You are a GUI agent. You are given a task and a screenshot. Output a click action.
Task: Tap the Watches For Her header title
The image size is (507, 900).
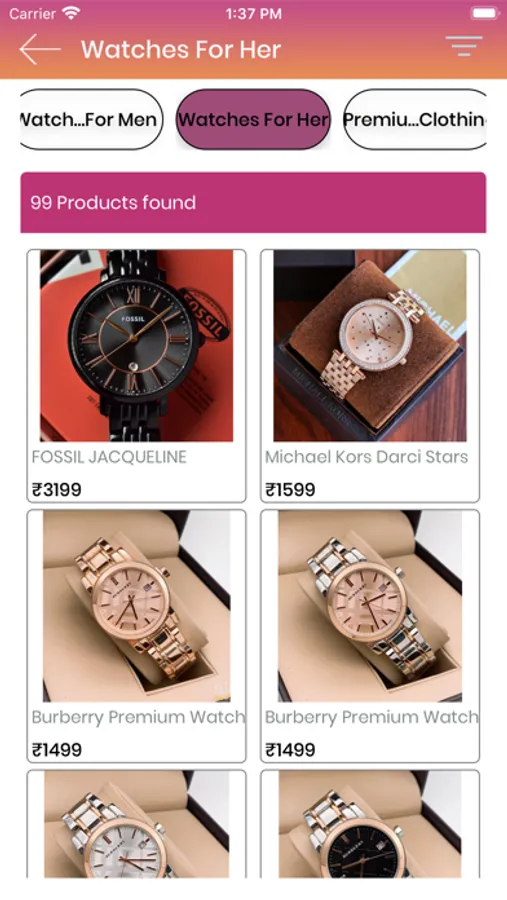(x=181, y=50)
